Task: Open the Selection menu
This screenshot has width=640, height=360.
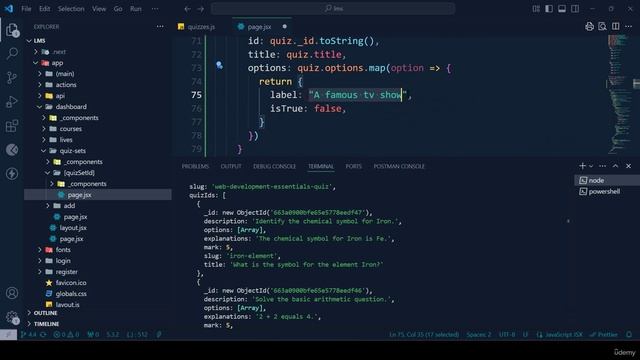Action: click(x=71, y=9)
